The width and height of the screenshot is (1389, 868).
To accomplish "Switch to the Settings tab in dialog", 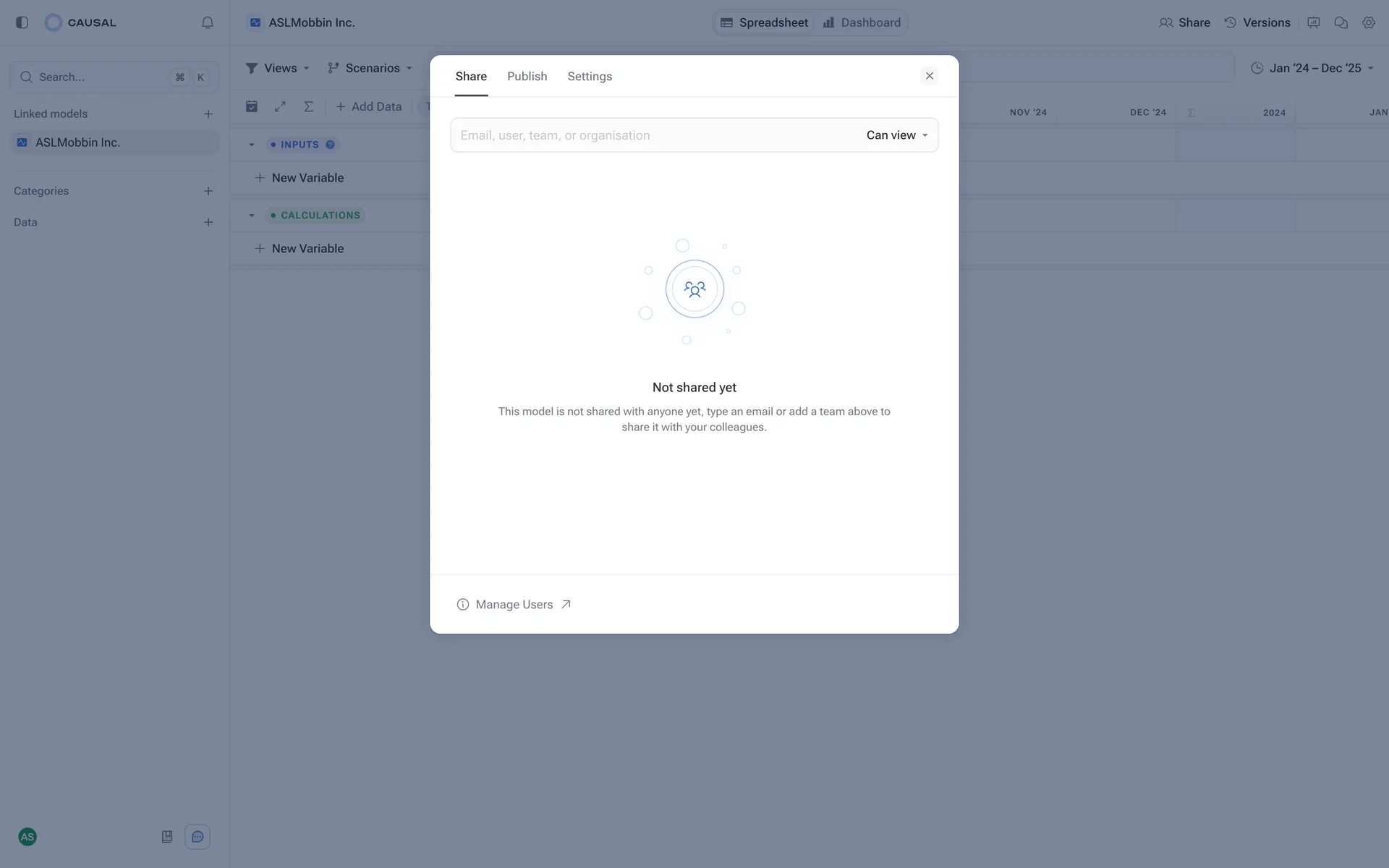I will 590,77.
